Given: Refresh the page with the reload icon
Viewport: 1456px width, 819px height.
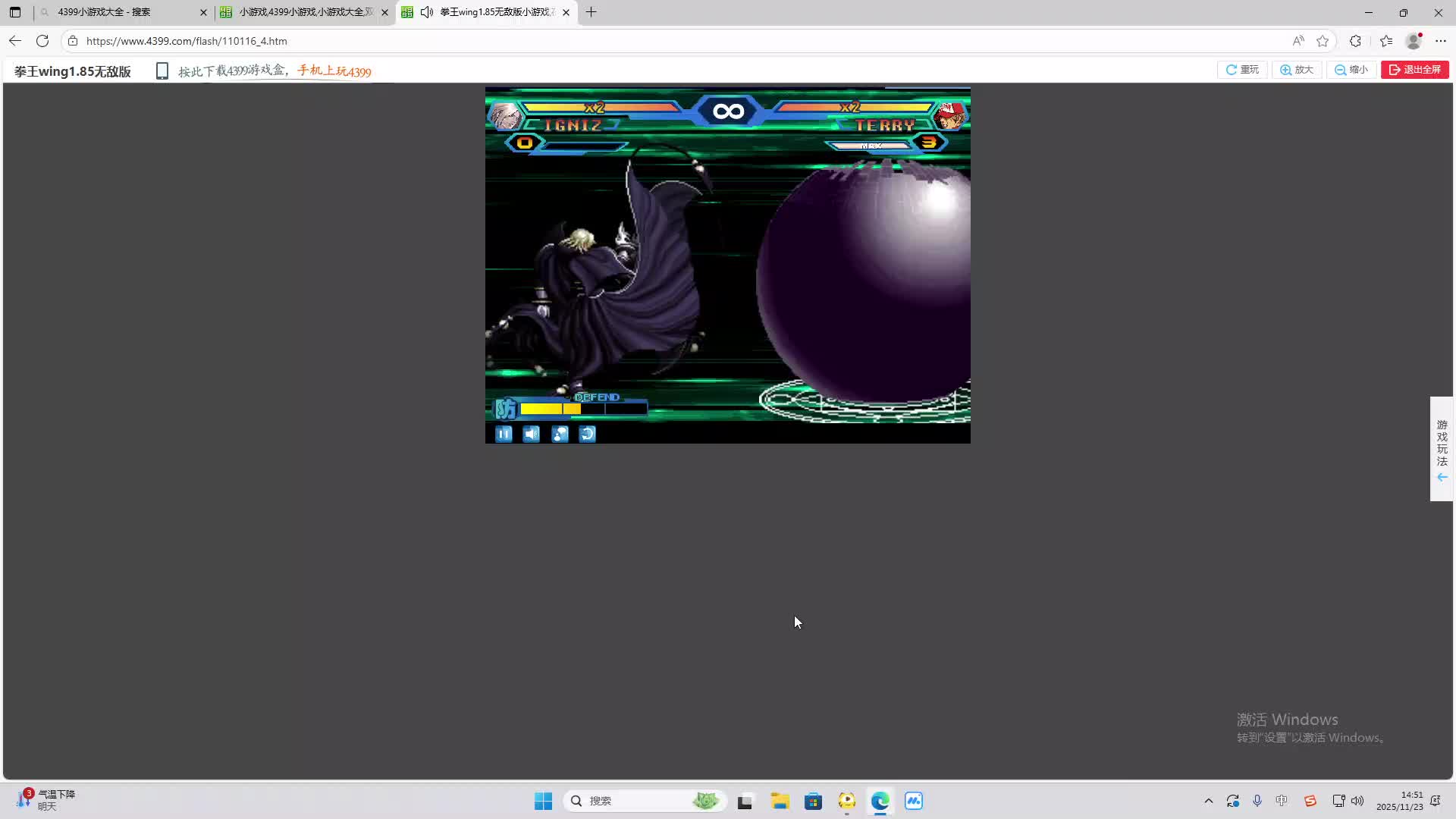Looking at the screenshot, I should point(42,41).
